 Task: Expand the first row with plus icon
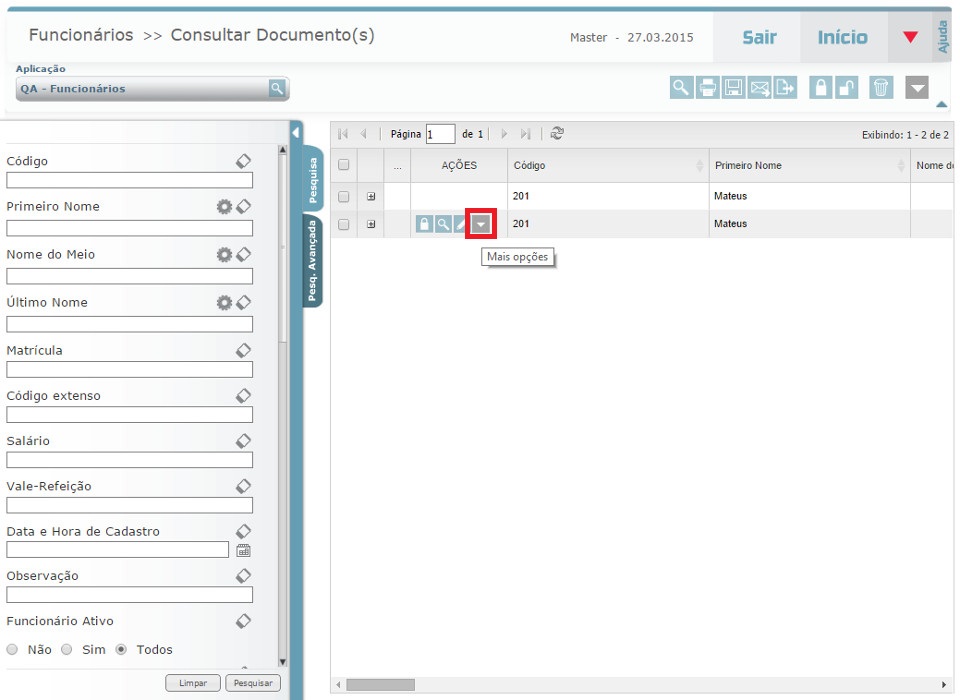[x=371, y=196]
